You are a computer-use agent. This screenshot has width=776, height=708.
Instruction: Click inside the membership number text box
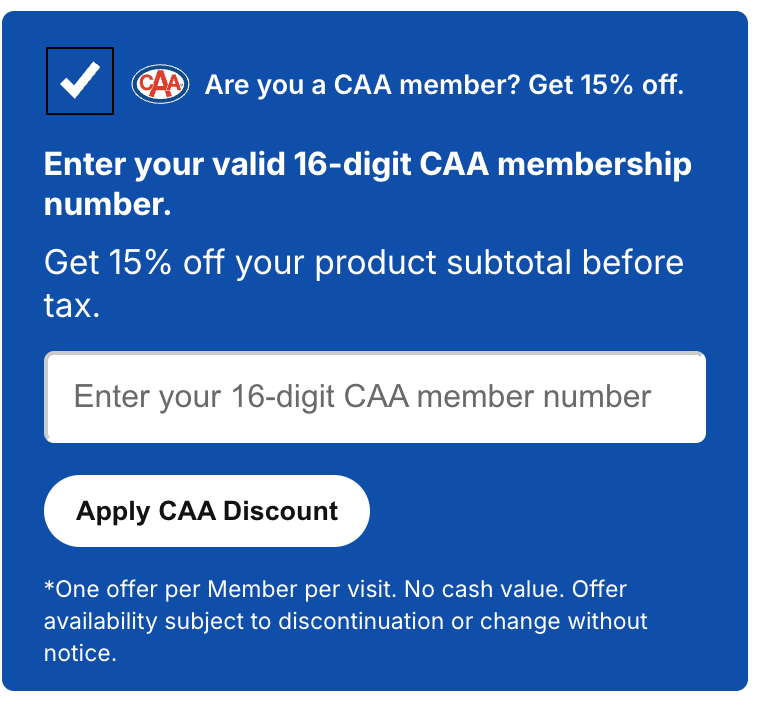pyautogui.click(x=375, y=397)
